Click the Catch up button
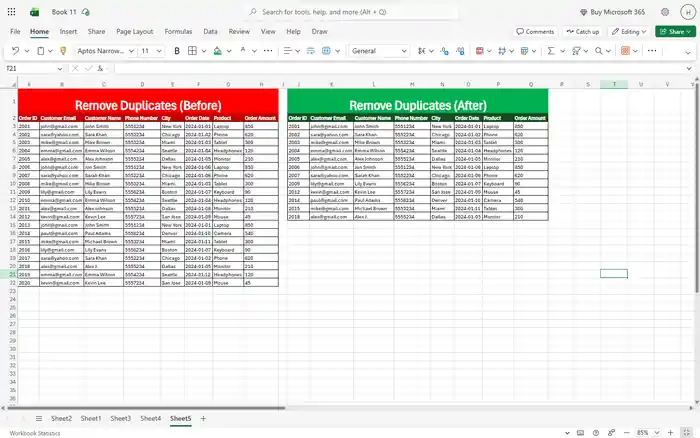Image resolution: width=700 pixels, height=438 pixels. (x=583, y=32)
